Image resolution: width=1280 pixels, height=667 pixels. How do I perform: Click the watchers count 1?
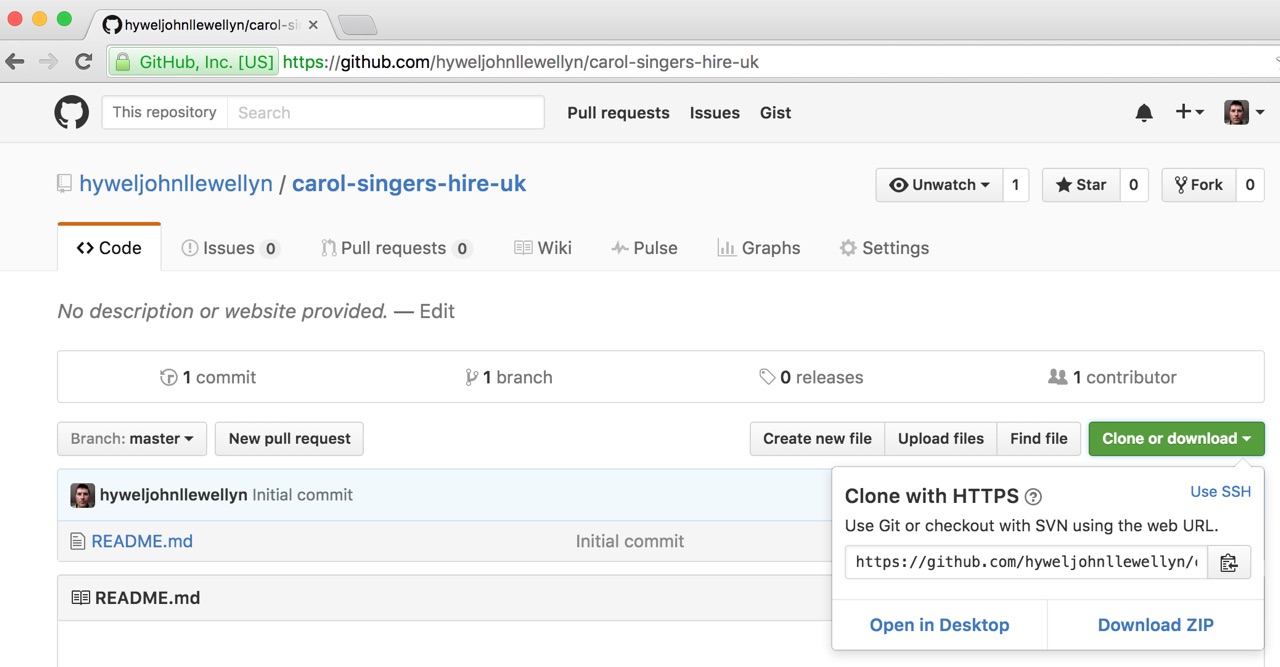point(1016,185)
